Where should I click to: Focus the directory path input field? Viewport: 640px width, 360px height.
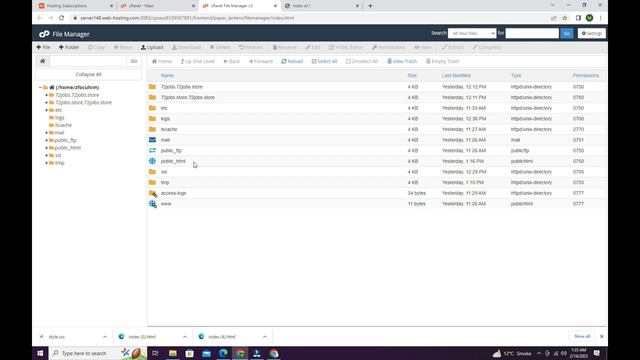[x=87, y=61]
